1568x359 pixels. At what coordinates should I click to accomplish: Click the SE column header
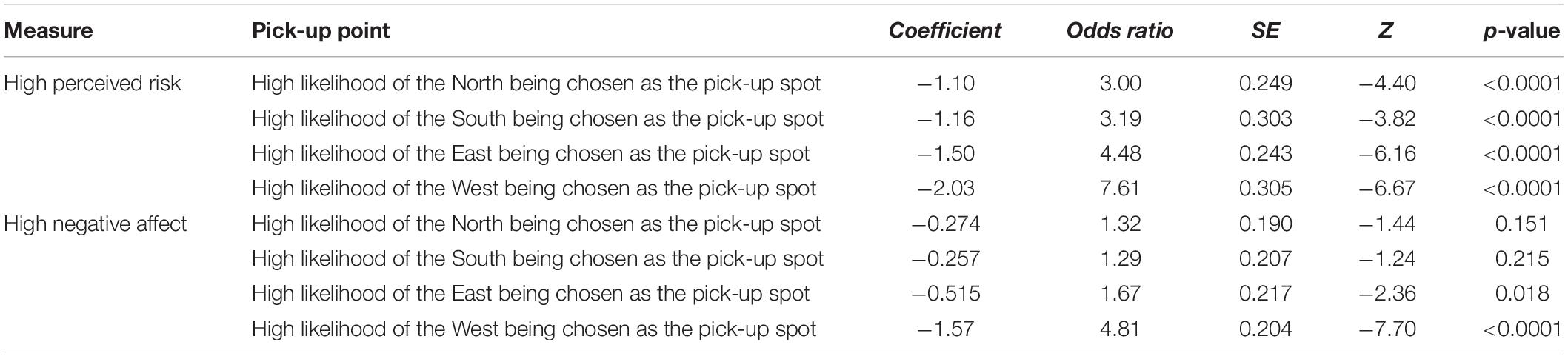coord(1265,31)
